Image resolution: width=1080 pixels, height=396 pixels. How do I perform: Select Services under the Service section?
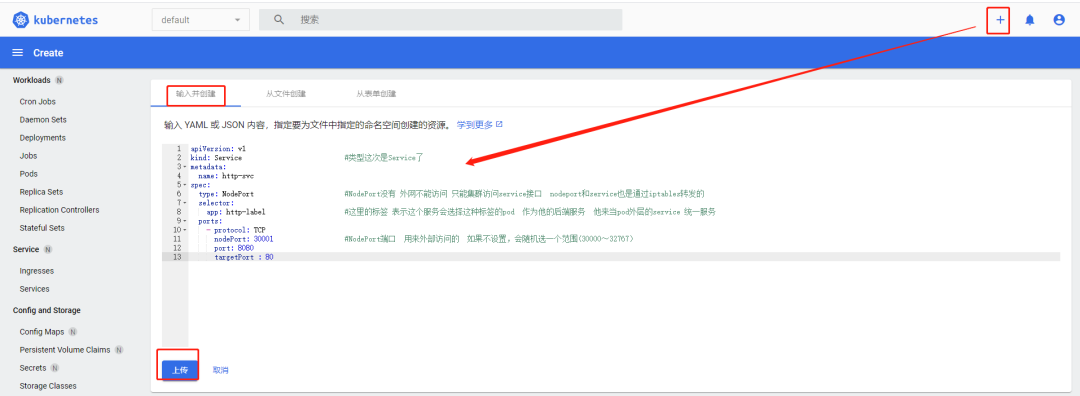pos(34,289)
